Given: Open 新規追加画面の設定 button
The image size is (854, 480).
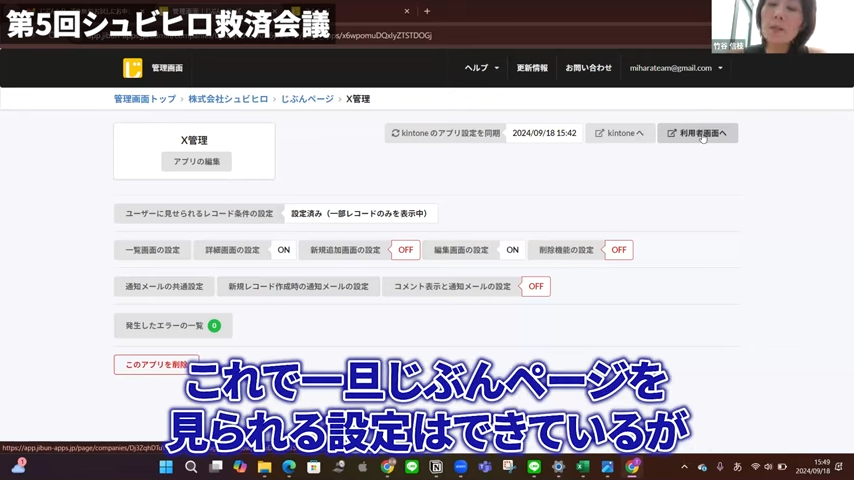Looking at the screenshot, I should (x=345, y=250).
